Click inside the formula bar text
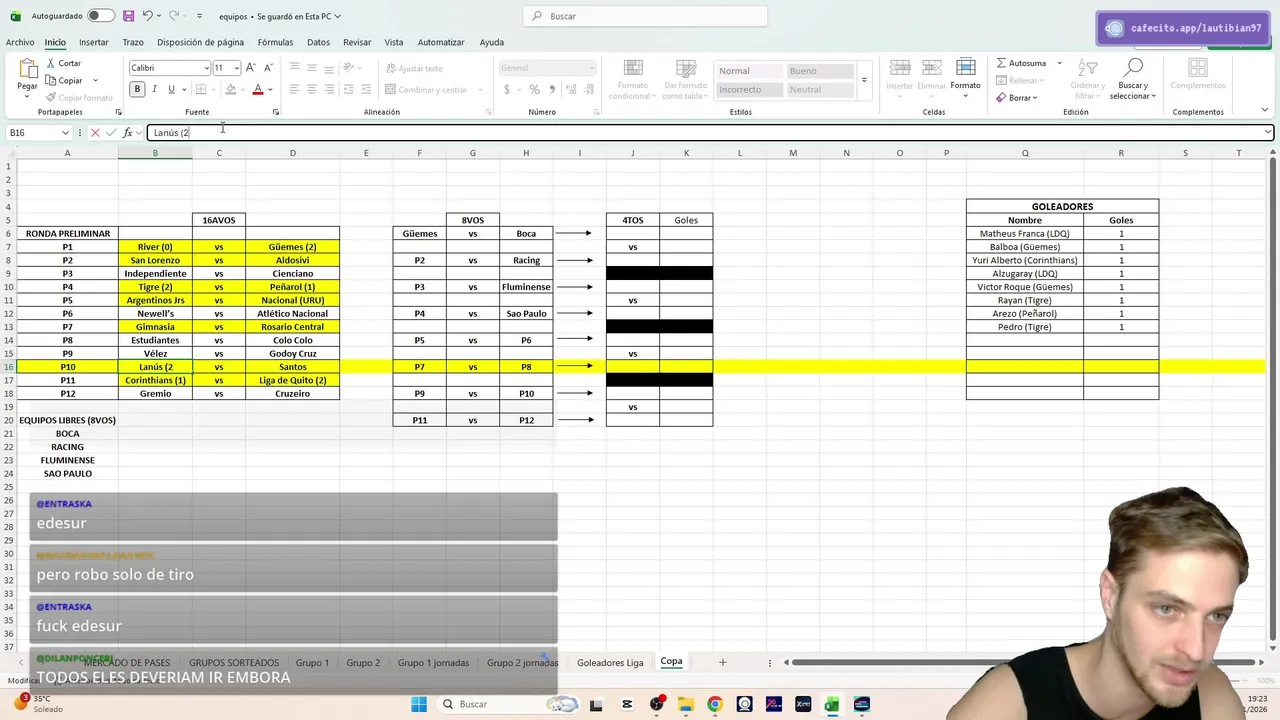Viewport: 1280px width, 720px height. [171, 132]
